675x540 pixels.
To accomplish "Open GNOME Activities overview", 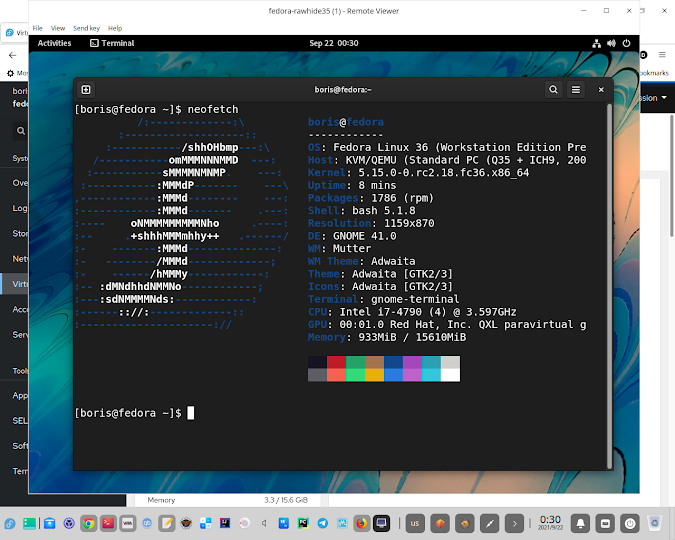I will 54,43.
